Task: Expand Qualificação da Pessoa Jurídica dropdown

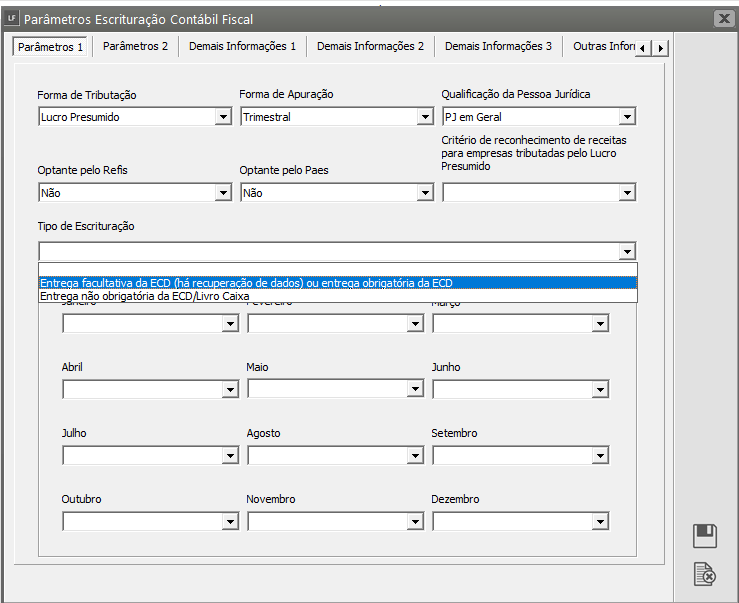Action: [627, 117]
